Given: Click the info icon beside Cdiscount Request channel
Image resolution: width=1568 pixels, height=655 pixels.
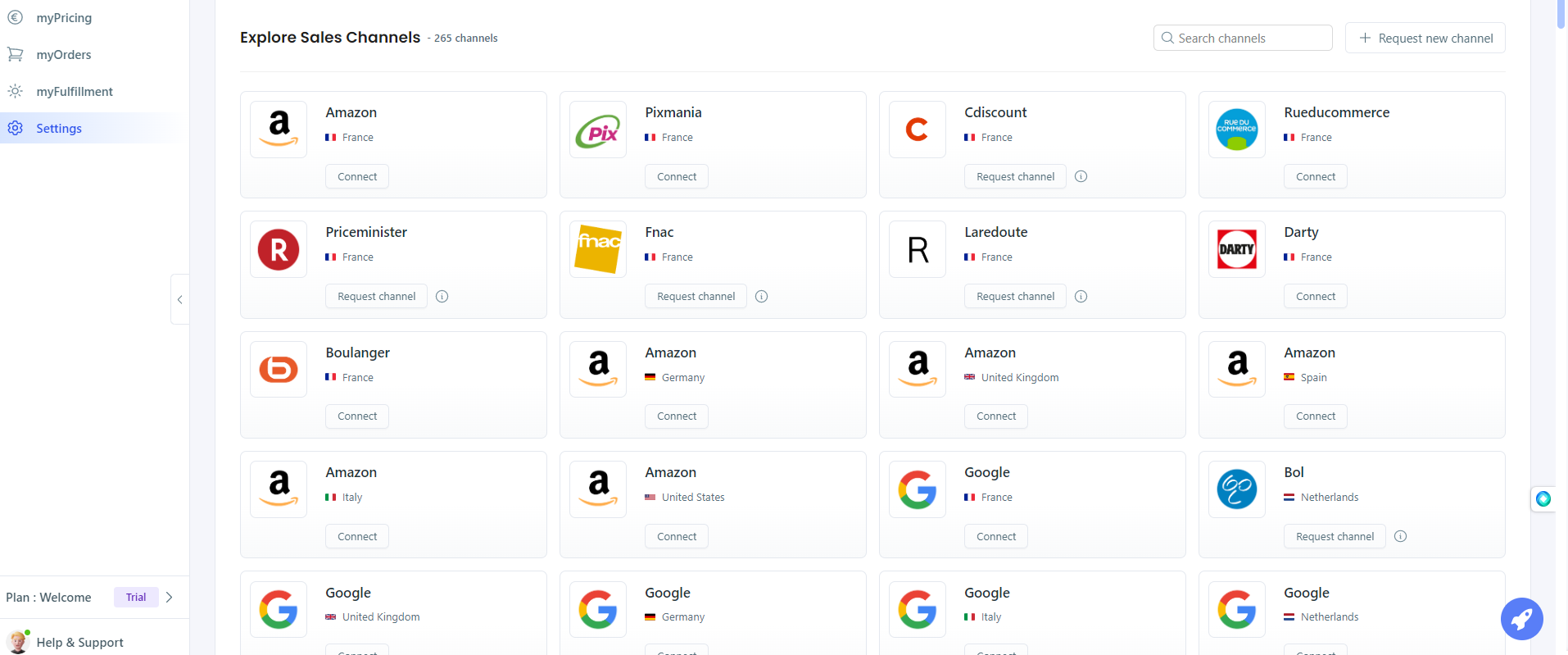Looking at the screenshot, I should pos(1081,176).
